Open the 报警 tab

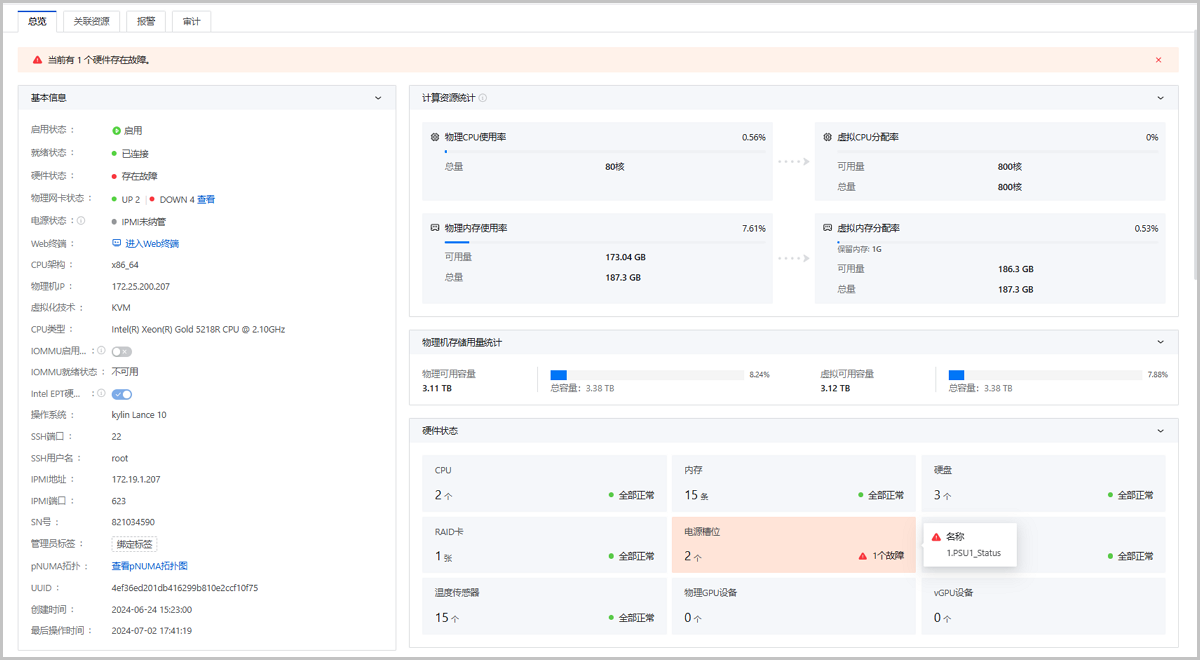tap(146, 21)
